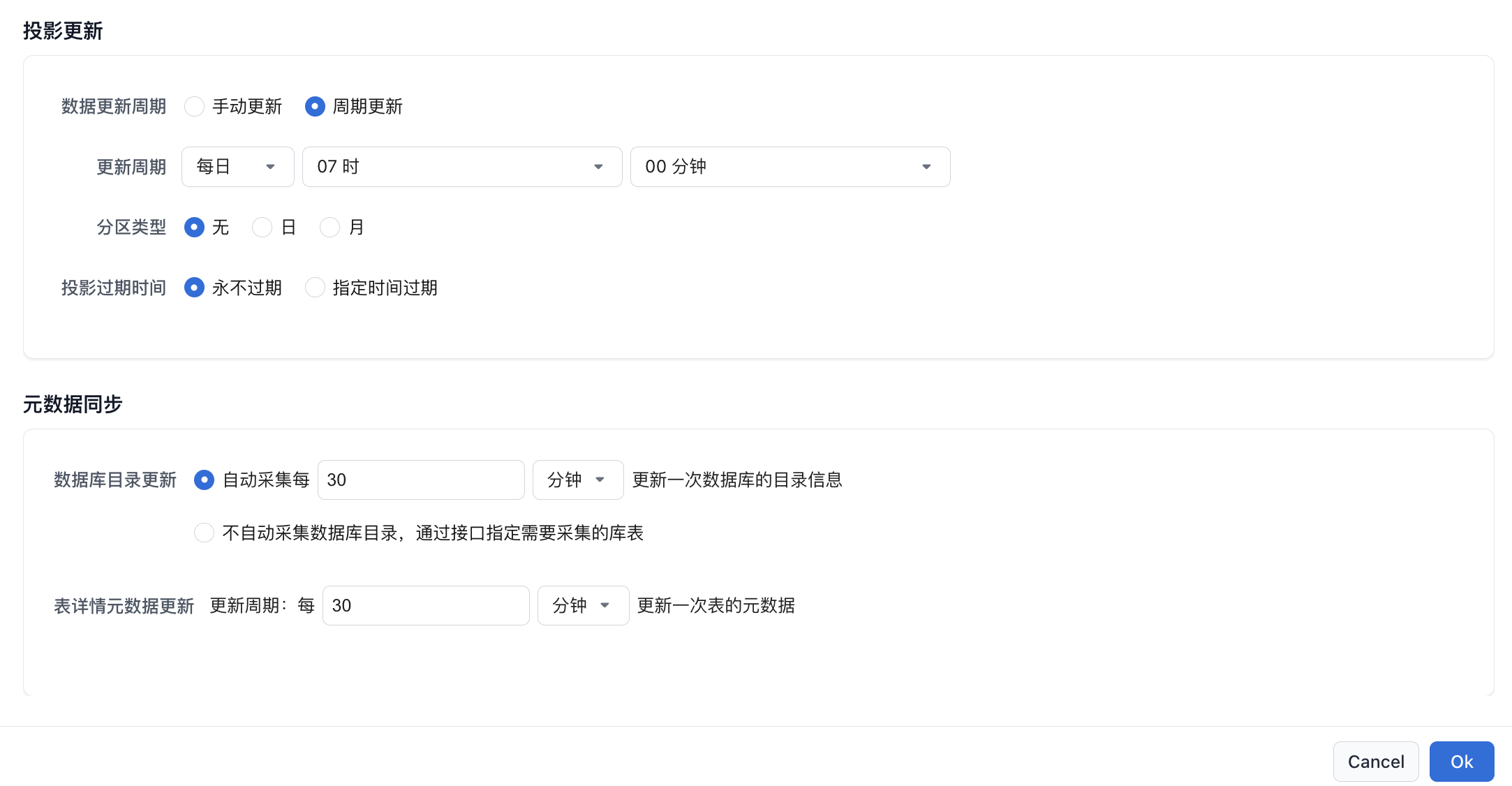Select 永不过期 expiration option
Screen dimensions: 1512x786
pyautogui.click(x=194, y=288)
